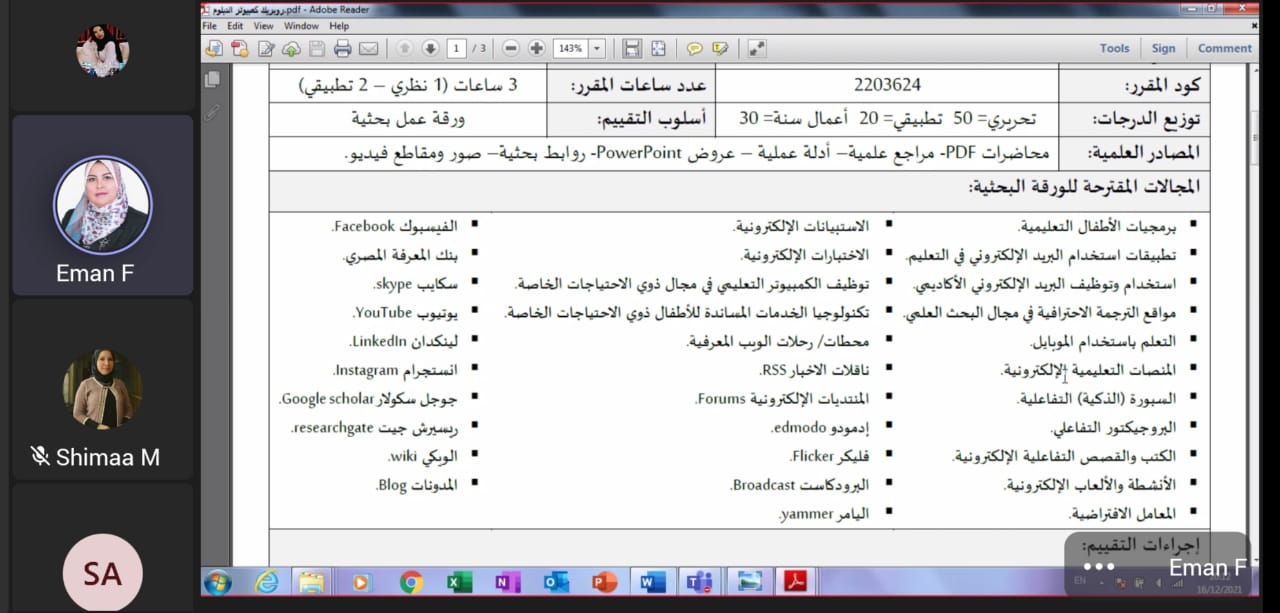Open the Tools pane
This screenshot has height=613, width=1280.
click(1114, 48)
